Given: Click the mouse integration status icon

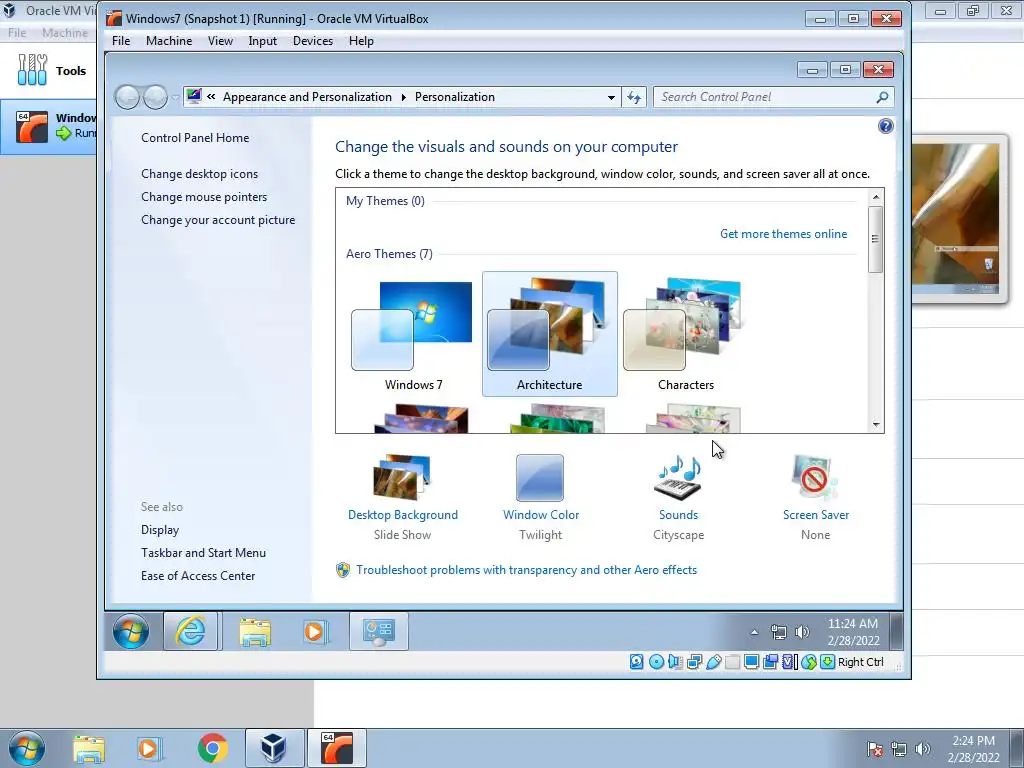Looking at the screenshot, I should click(x=808, y=662).
